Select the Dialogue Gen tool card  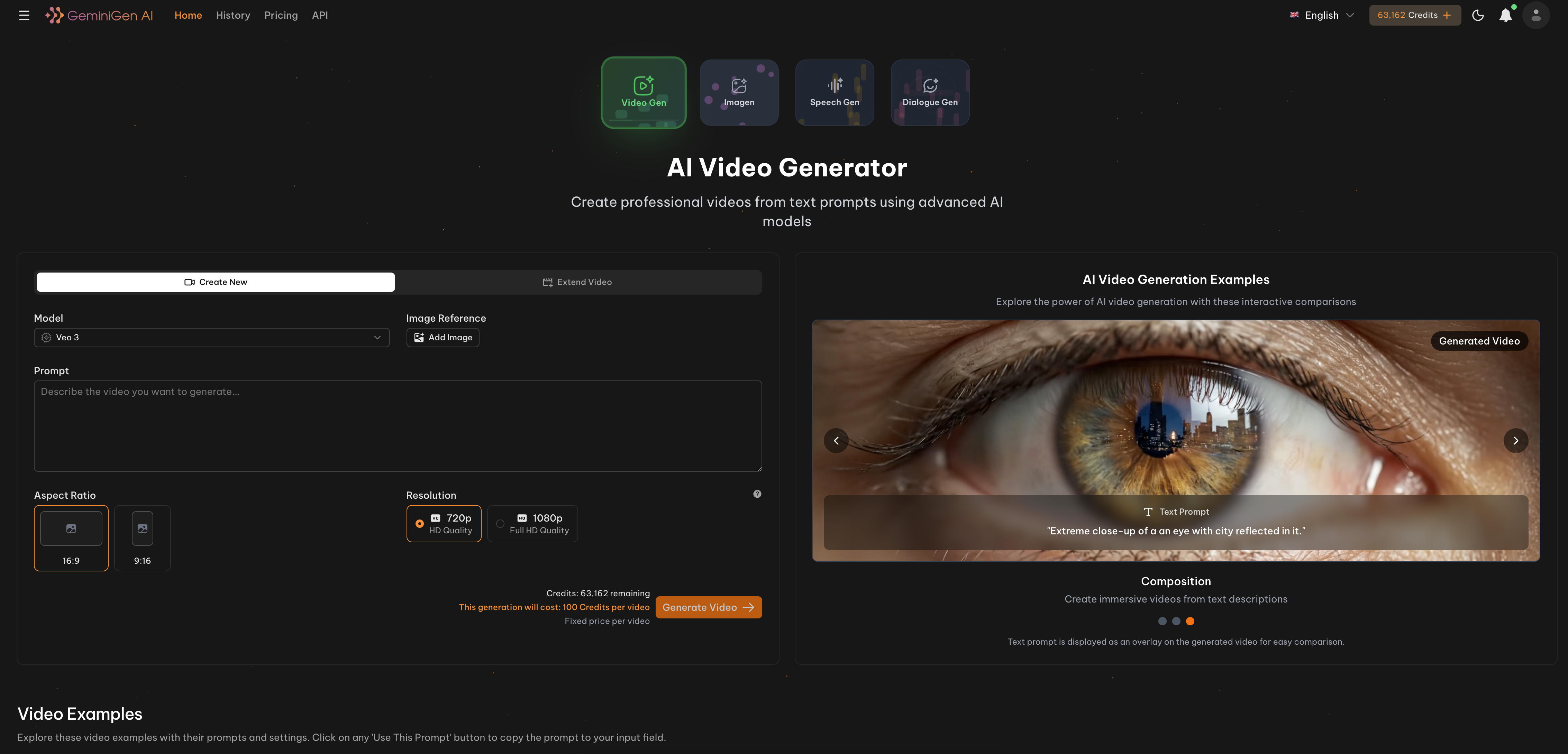coord(929,92)
